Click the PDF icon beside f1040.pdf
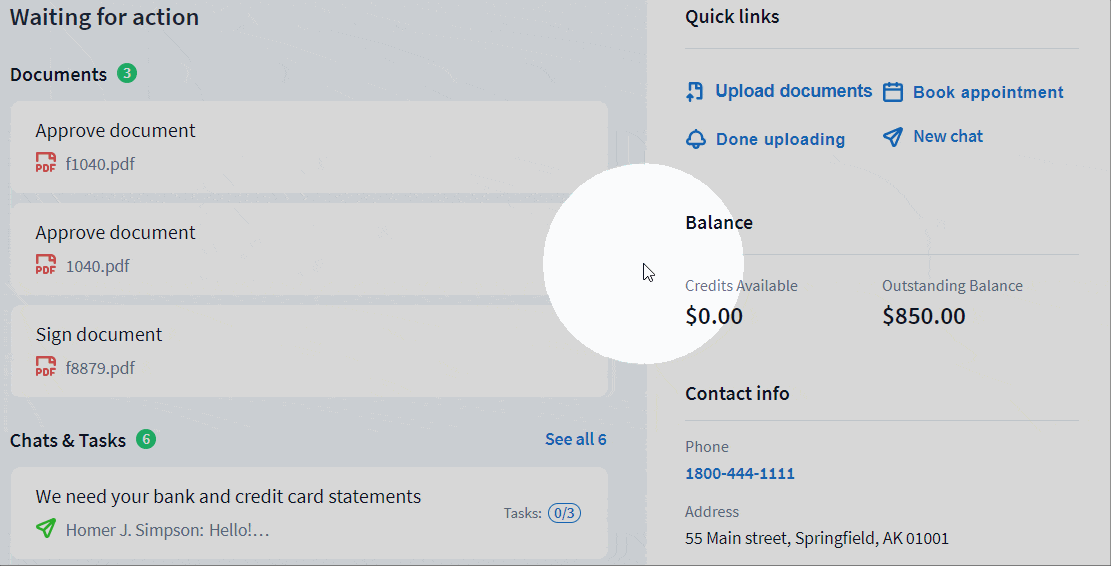The width and height of the screenshot is (1111, 566). [46, 163]
